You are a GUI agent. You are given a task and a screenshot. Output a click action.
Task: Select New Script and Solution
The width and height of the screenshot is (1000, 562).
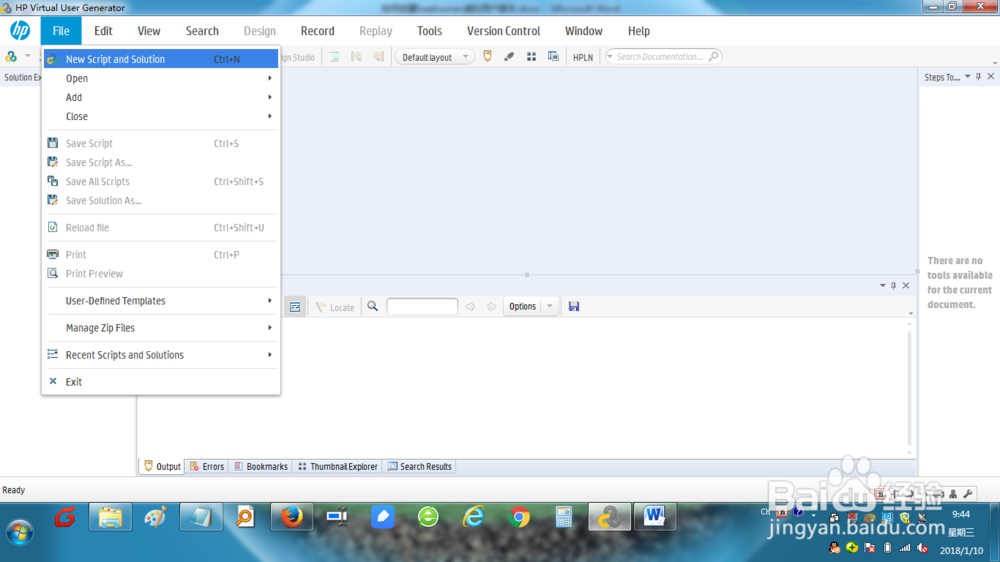click(161, 59)
